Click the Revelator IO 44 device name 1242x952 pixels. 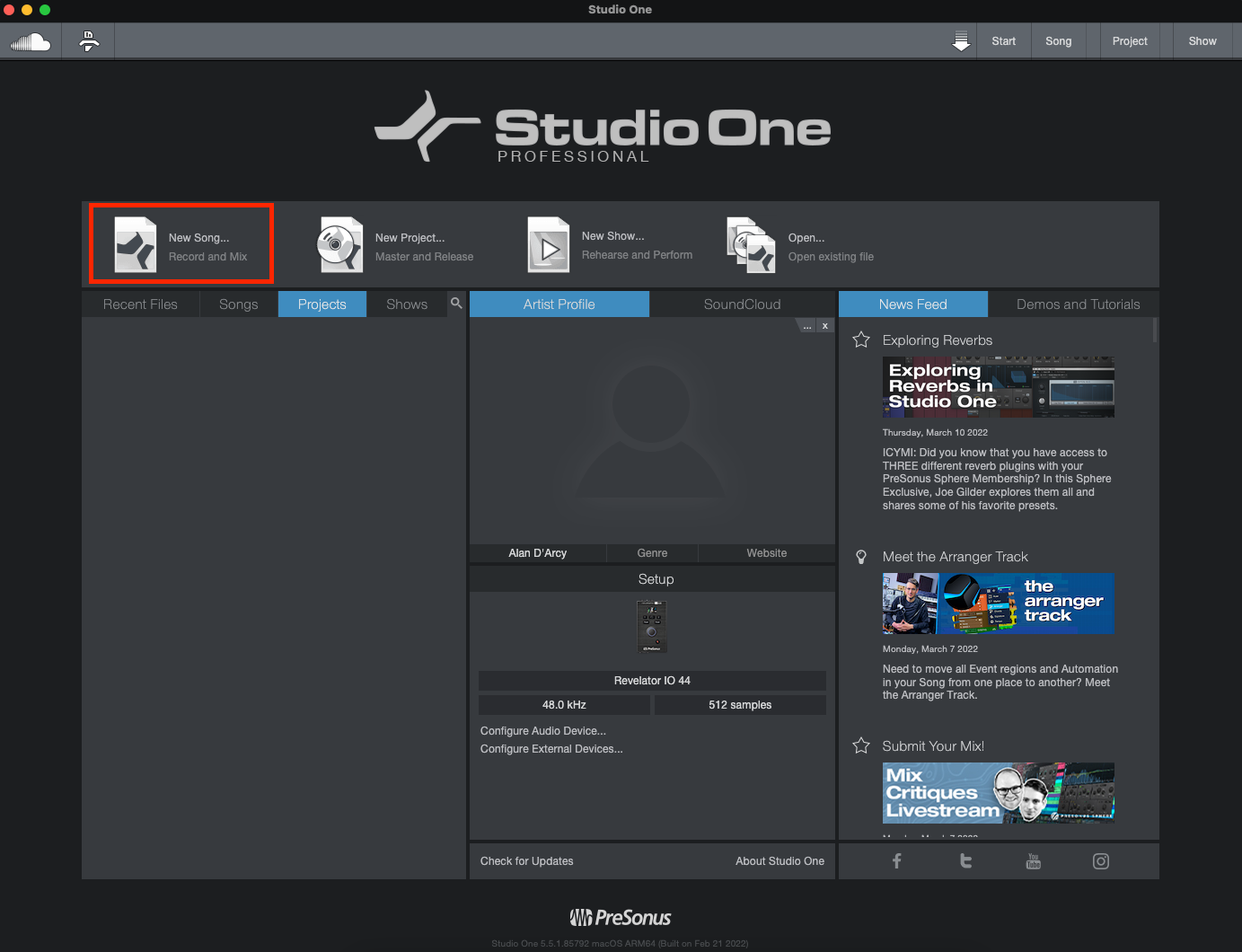[652, 681]
